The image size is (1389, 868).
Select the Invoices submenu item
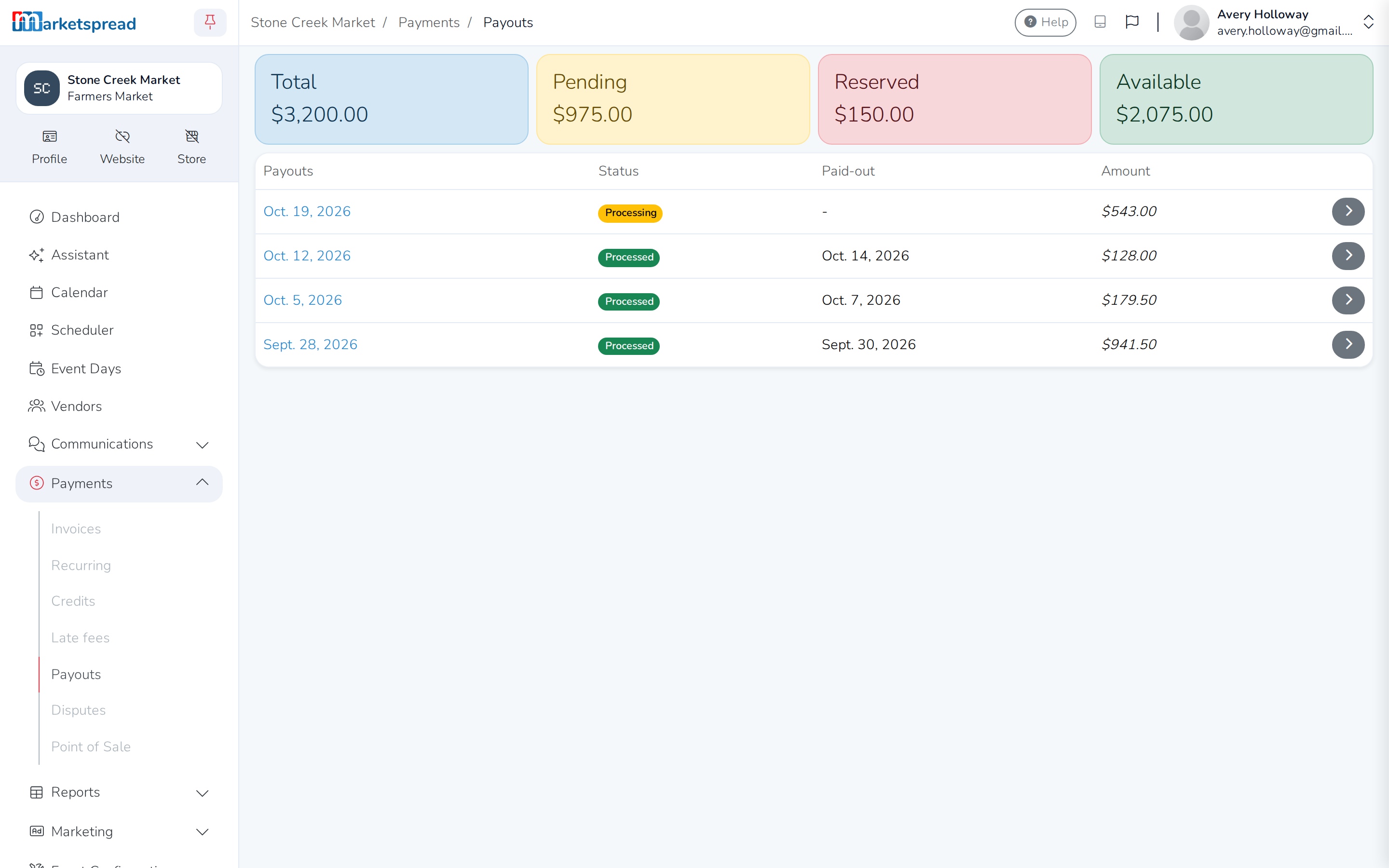[x=76, y=529]
